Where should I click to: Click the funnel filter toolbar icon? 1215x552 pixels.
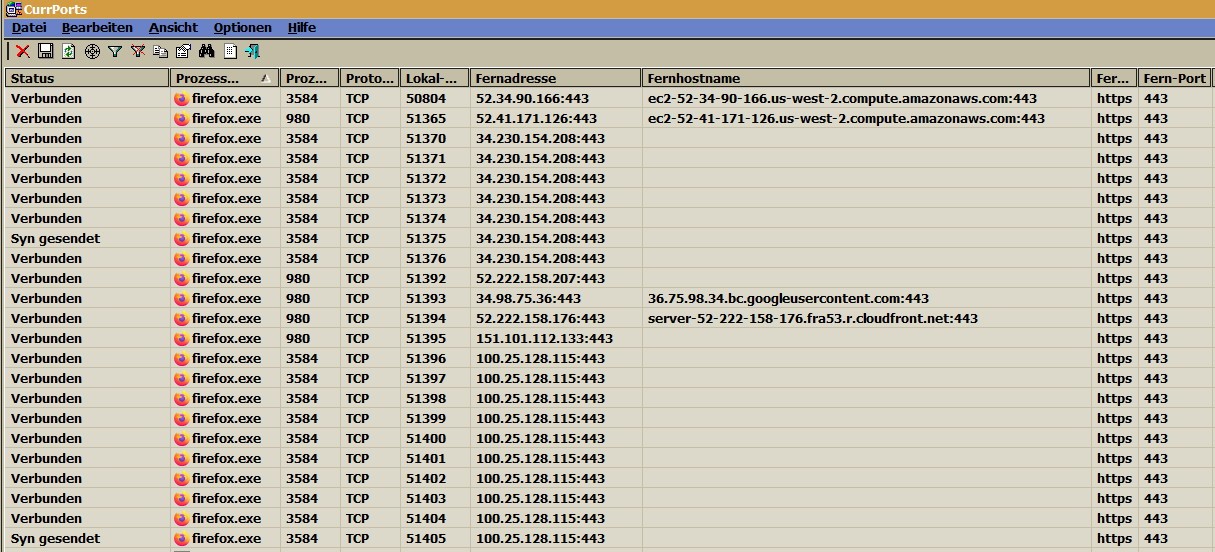click(115, 51)
